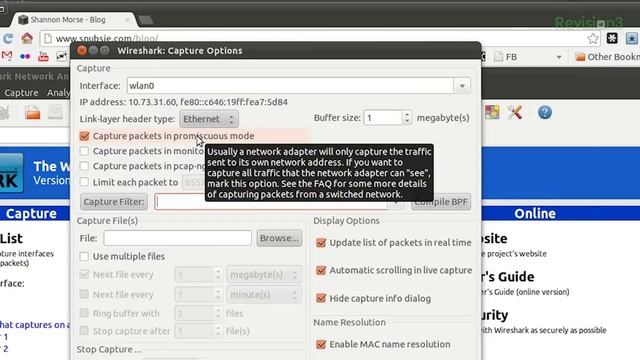
Task: Open capture file via Wireshark folder icon
Action: pos(33,112)
